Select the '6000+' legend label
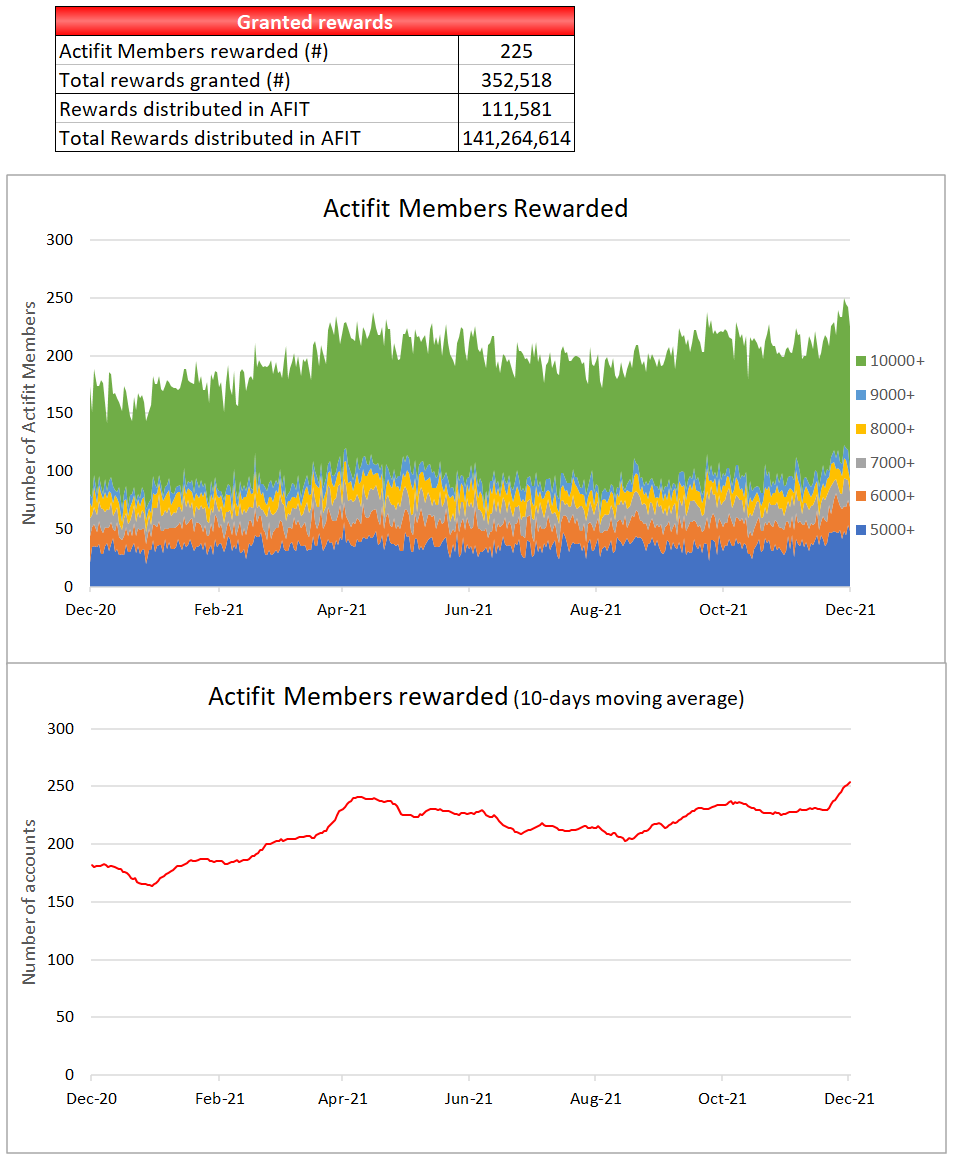 pyautogui.click(x=892, y=496)
